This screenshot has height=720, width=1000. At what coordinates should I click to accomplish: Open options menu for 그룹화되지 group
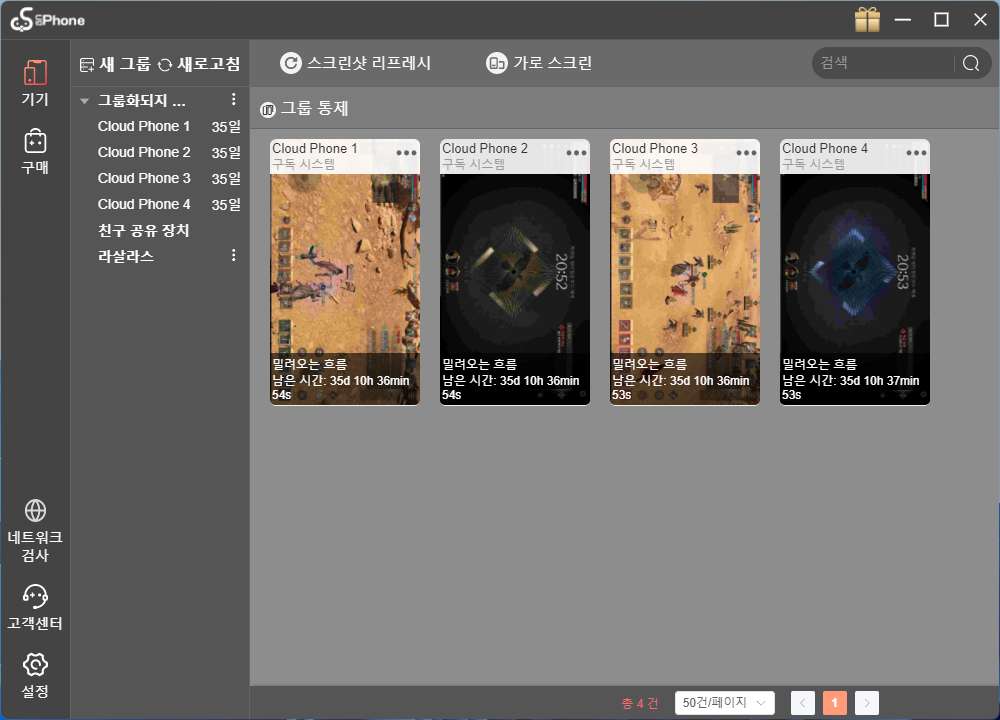click(233, 99)
